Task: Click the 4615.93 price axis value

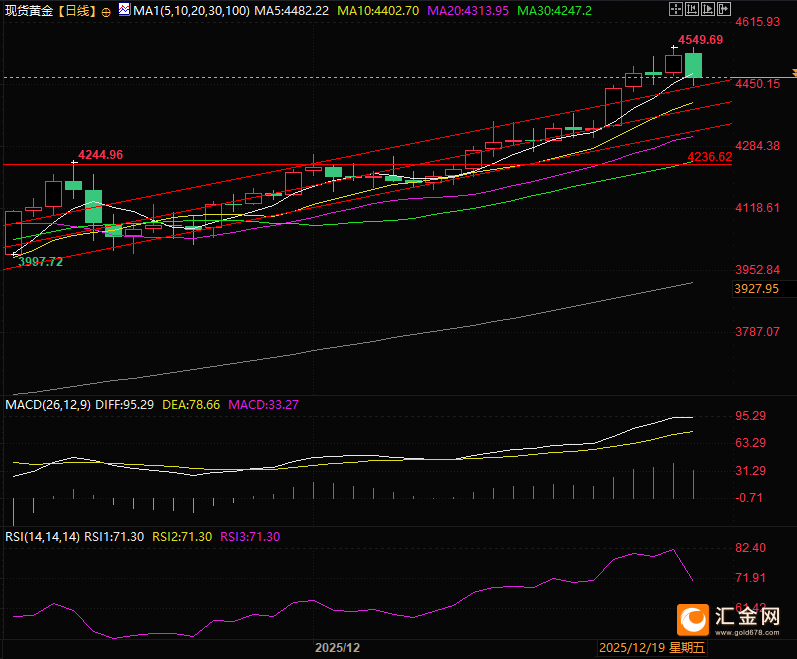Action: [x=757, y=22]
